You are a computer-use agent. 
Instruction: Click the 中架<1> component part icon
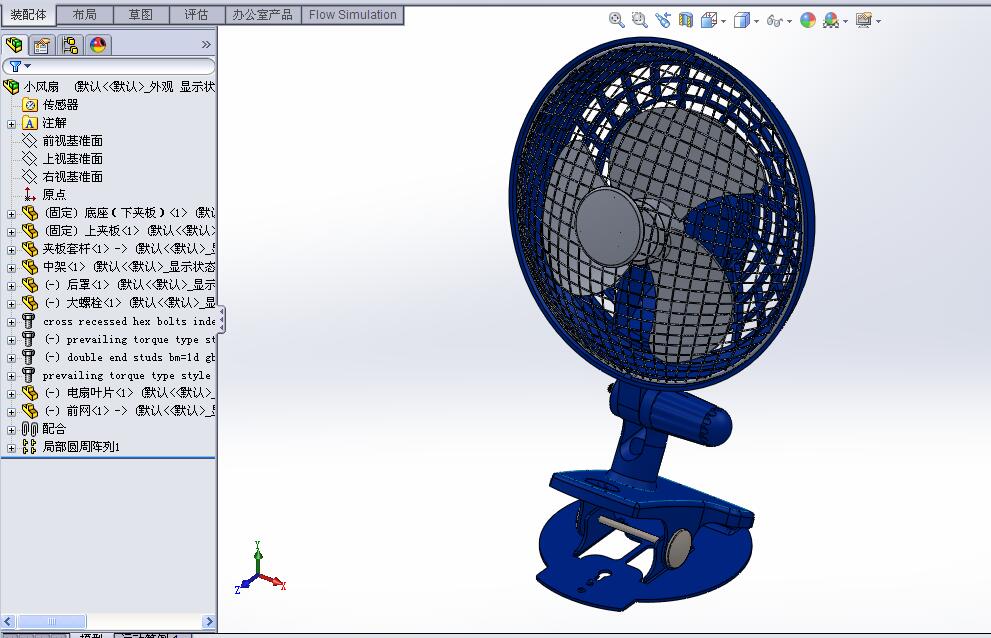click(x=30, y=267)
